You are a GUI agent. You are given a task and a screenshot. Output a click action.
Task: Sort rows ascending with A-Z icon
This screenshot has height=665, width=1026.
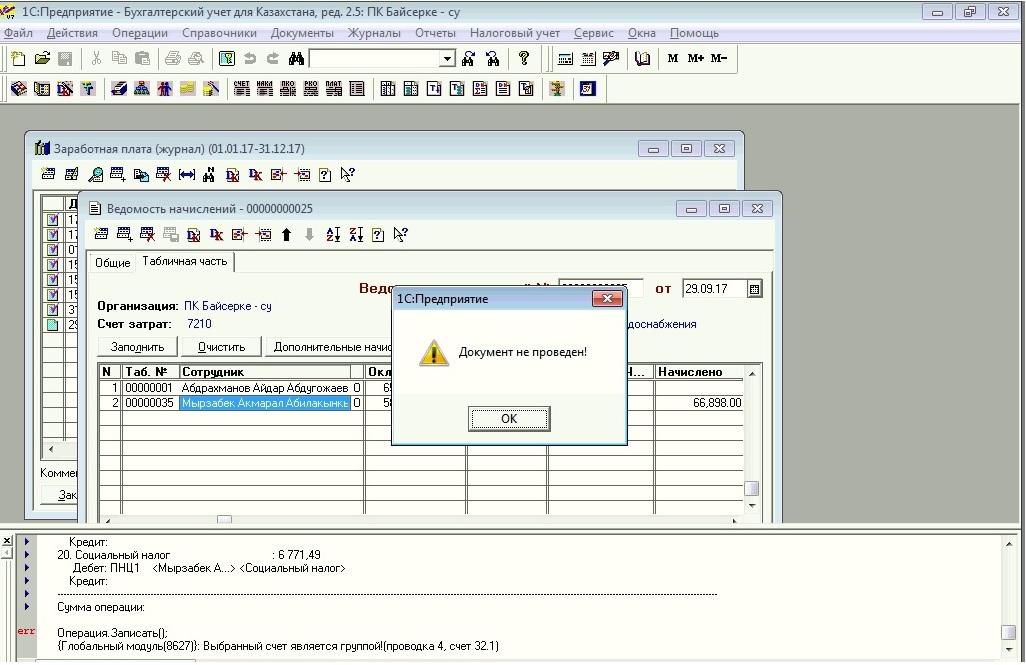pyautogui.click(x=333, y=235)
